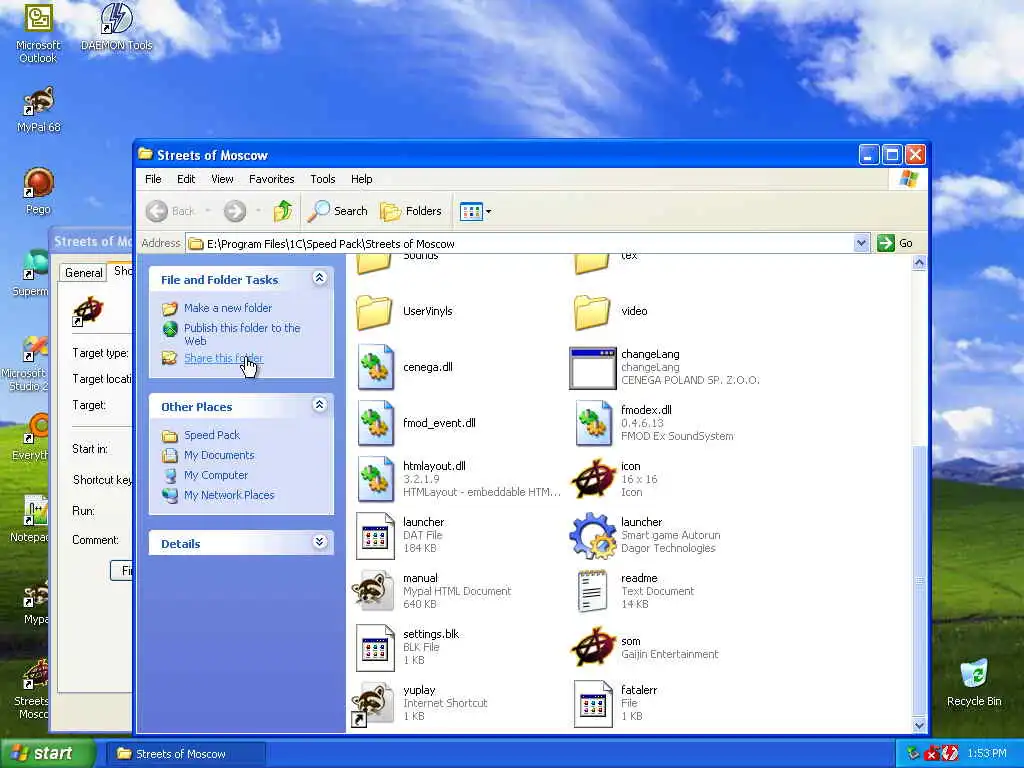Click Share this folder link

point(223,358)
